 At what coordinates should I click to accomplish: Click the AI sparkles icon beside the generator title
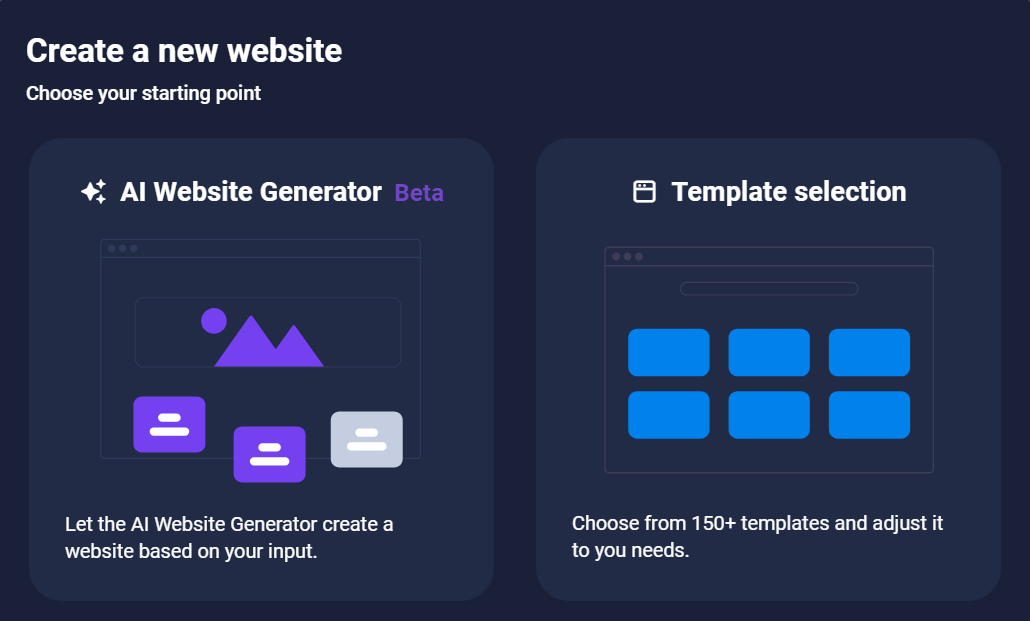tap(93, 191)
